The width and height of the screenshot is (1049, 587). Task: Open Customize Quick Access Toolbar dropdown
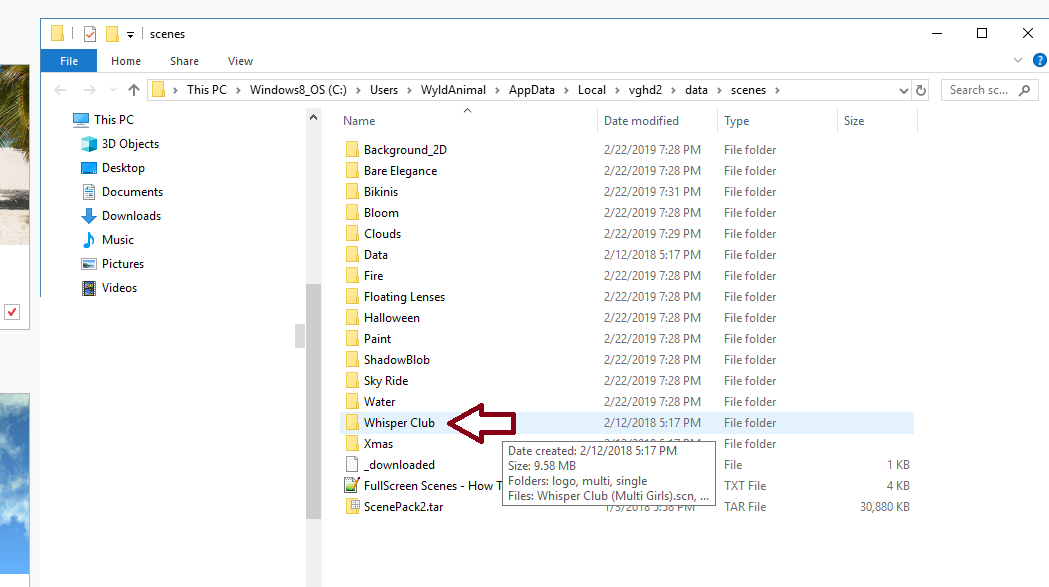131,35
